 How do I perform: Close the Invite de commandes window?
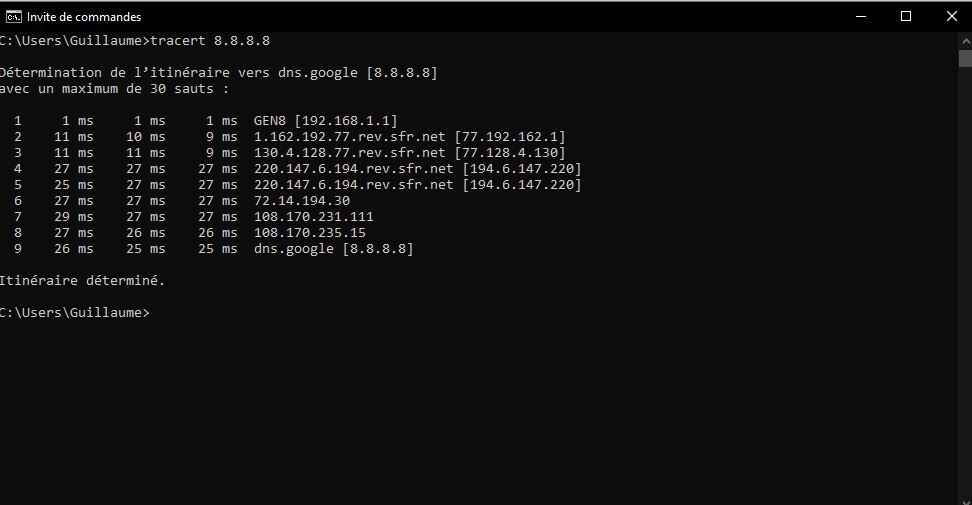coord(951,16)
